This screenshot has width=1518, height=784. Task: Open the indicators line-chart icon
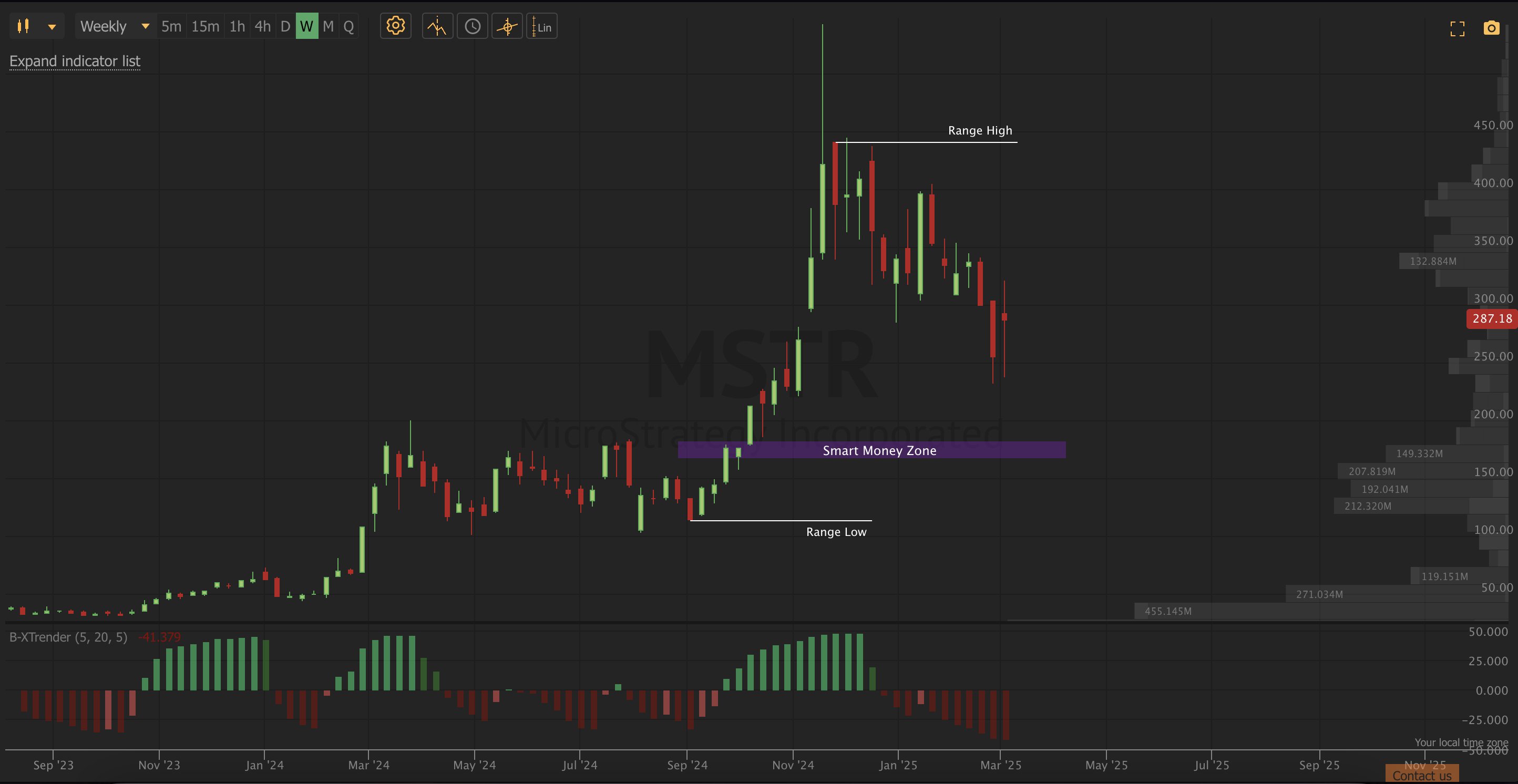tap(437, 26)
